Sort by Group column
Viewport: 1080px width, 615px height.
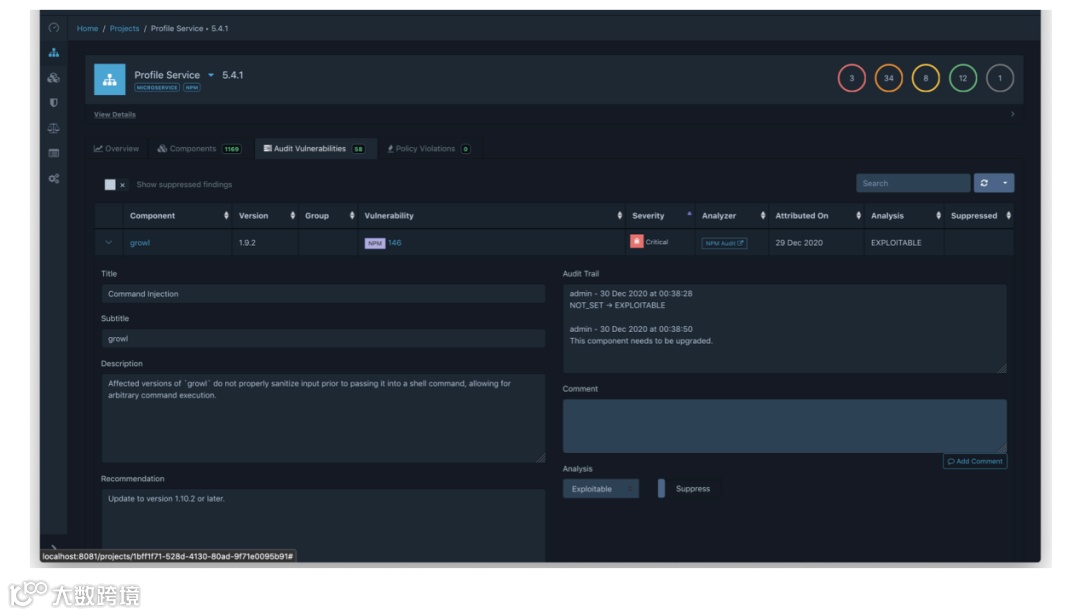pos(329,216)
